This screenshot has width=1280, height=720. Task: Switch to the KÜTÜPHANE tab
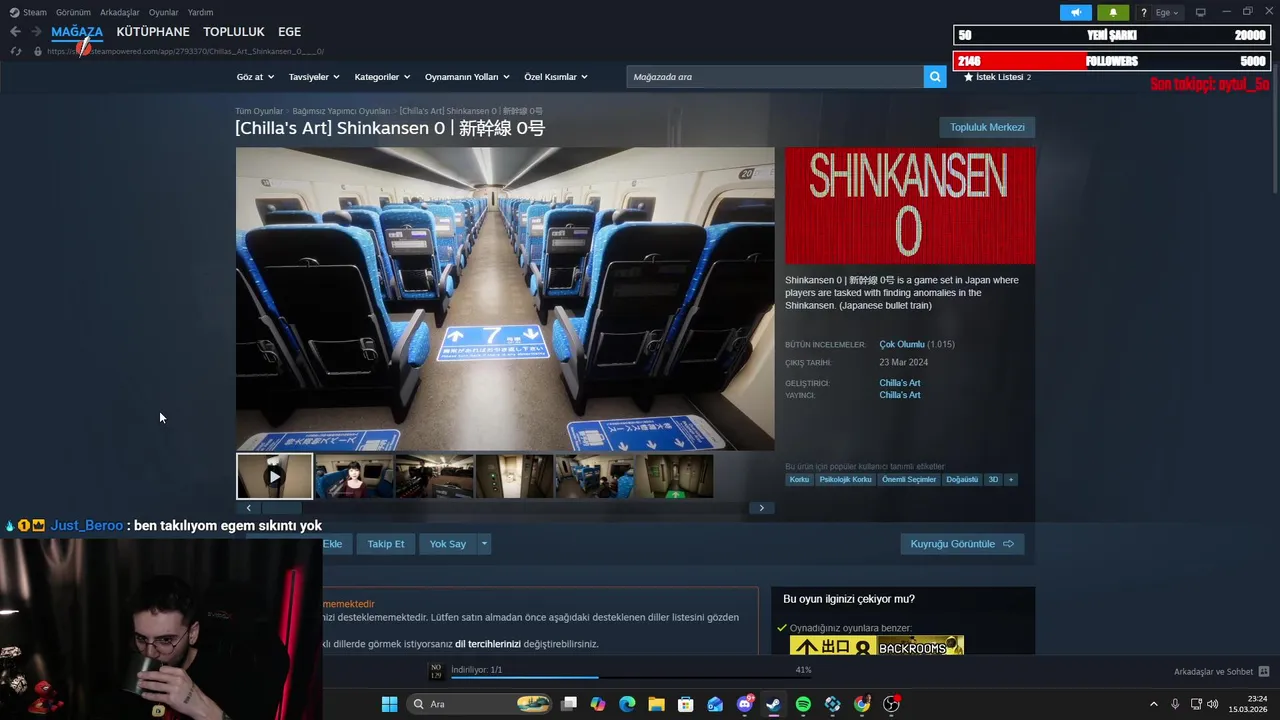[x=153, y=32]
